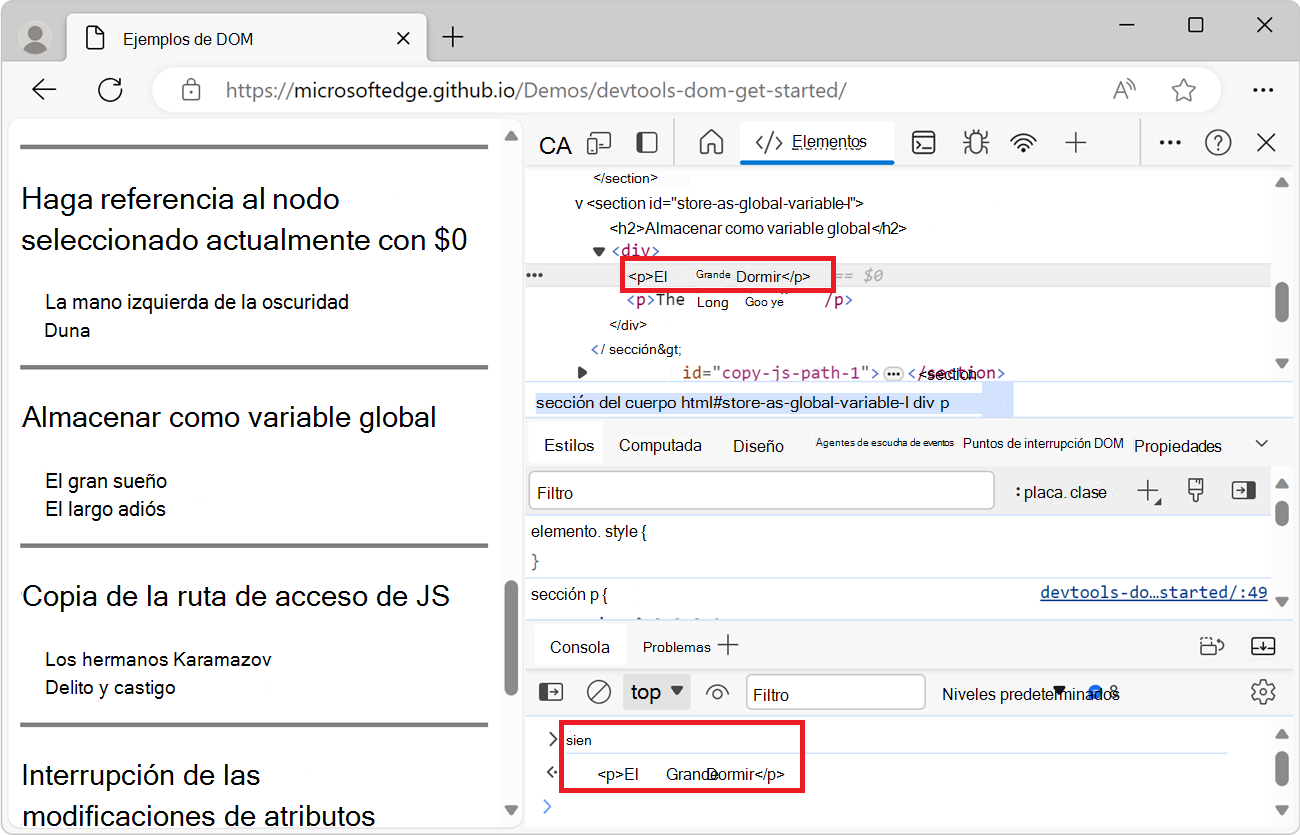Click the browser back arrow
Viewport: 1300px width, 835px height.
point(44,90)
